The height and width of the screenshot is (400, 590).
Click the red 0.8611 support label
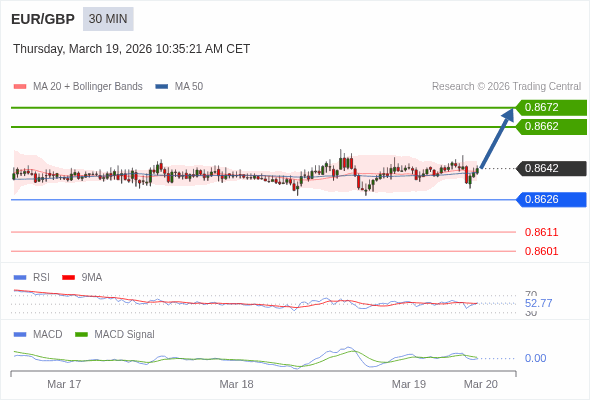click(541, 232)
